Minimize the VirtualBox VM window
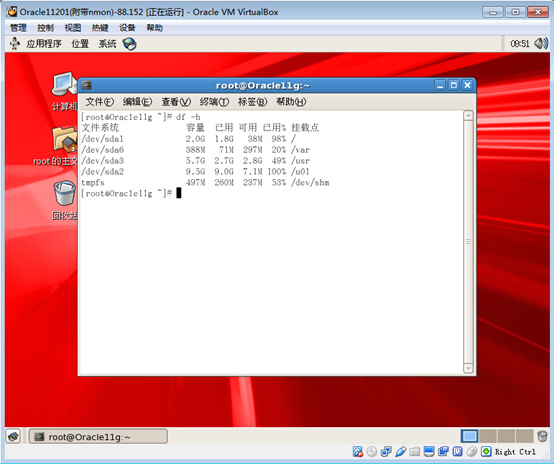 [x=493, y=12]
